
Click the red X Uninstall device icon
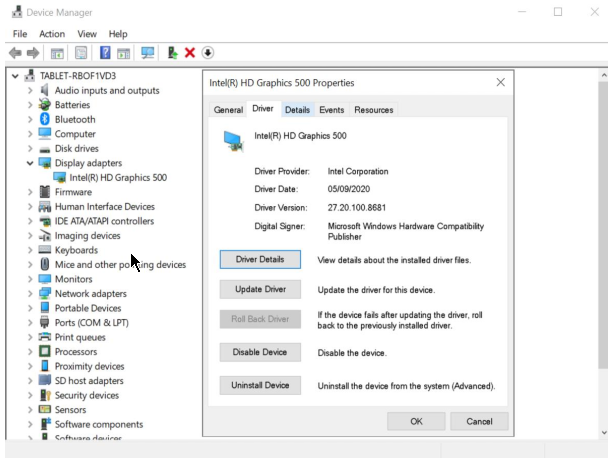[x=189, y=53]
